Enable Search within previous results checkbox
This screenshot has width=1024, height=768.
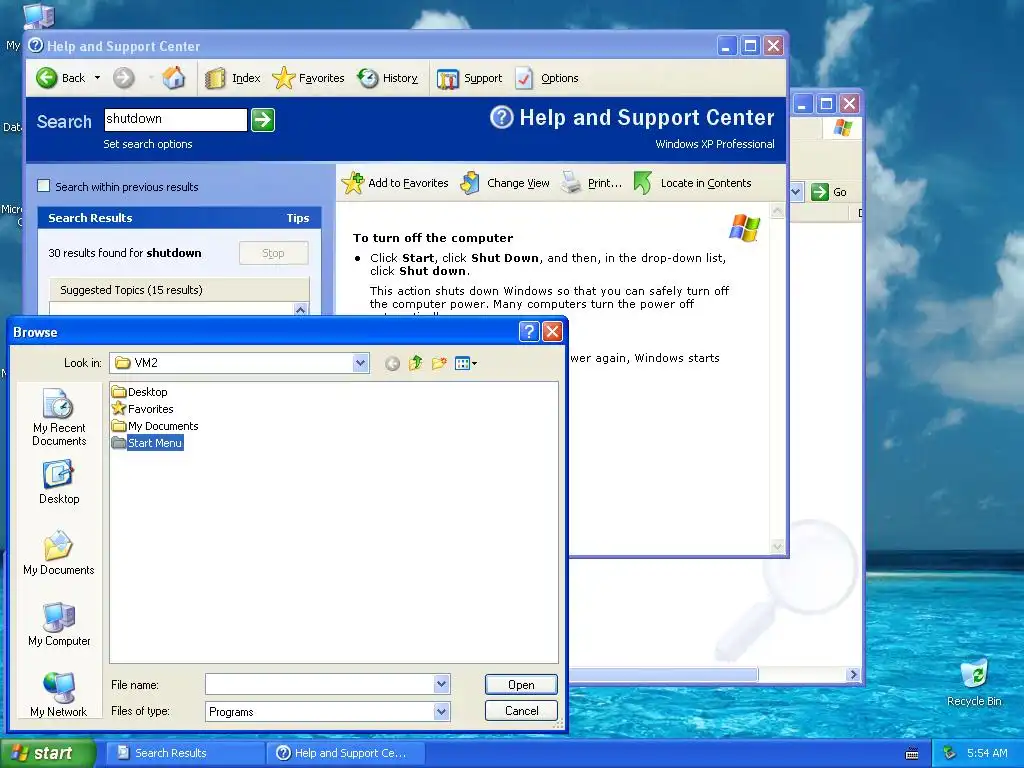[44, 186]
